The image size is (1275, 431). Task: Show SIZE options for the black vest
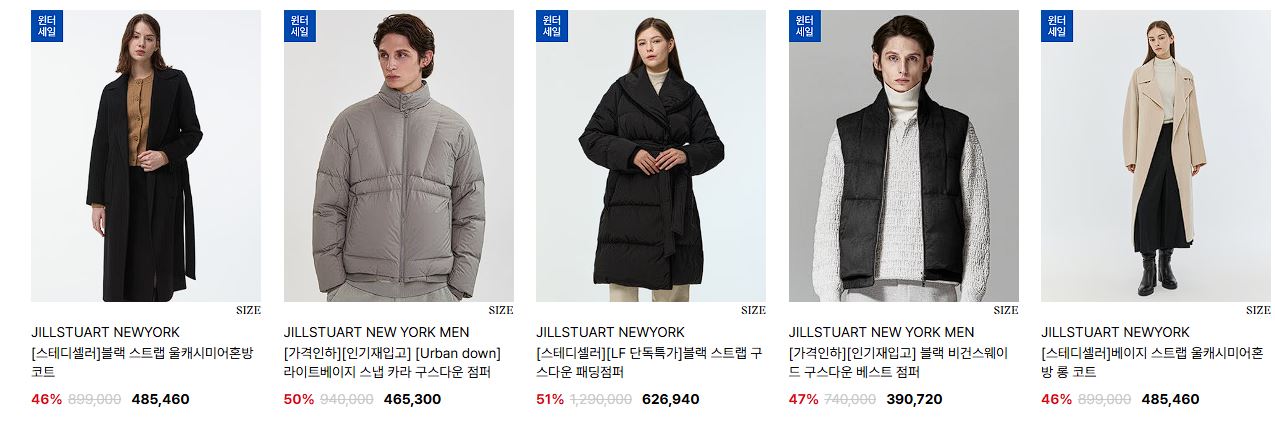(x=1006, y=310)
